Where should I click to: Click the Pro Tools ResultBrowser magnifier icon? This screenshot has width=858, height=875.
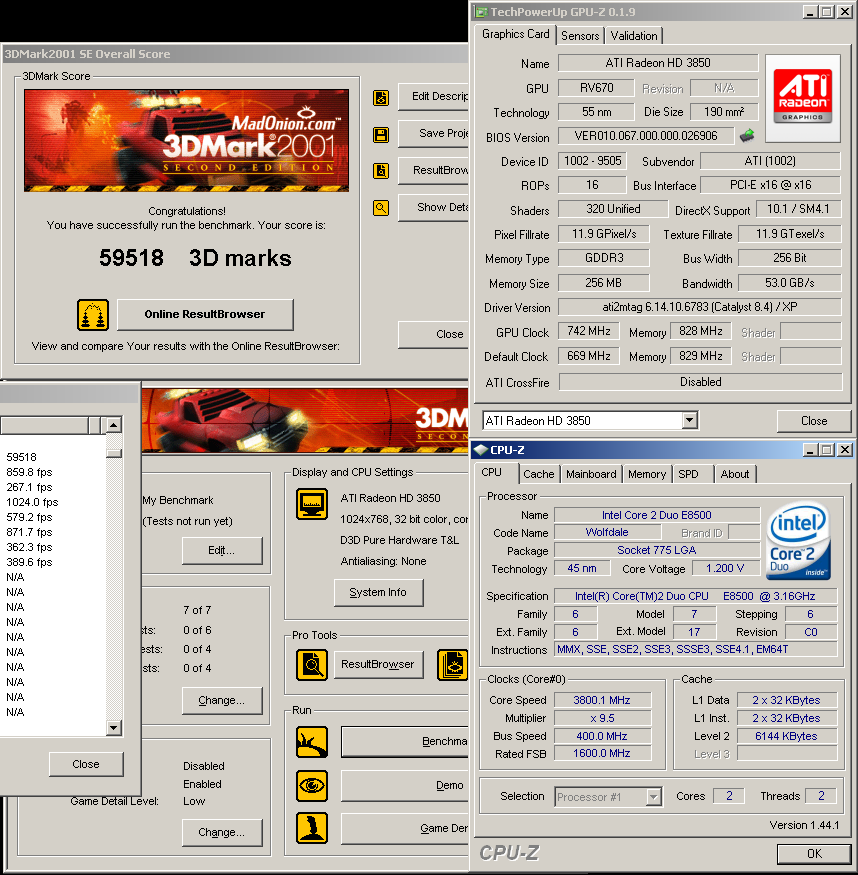coord(312,665)
